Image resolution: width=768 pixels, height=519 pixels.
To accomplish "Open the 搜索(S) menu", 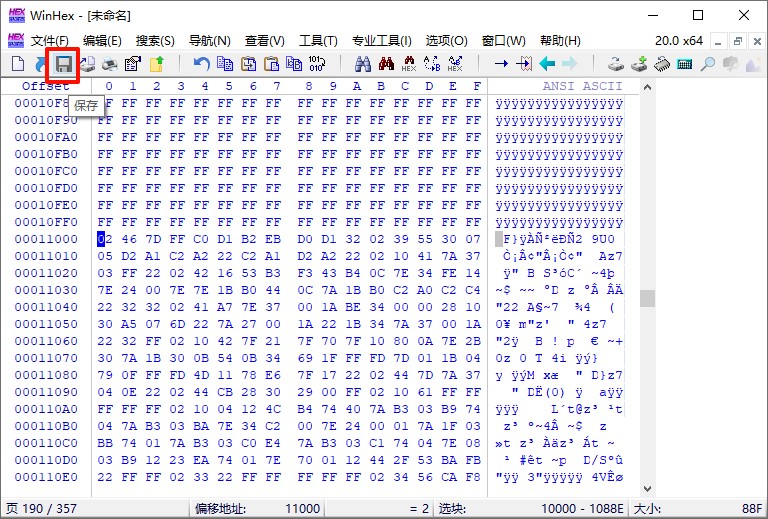I will [x=155, y=41].
